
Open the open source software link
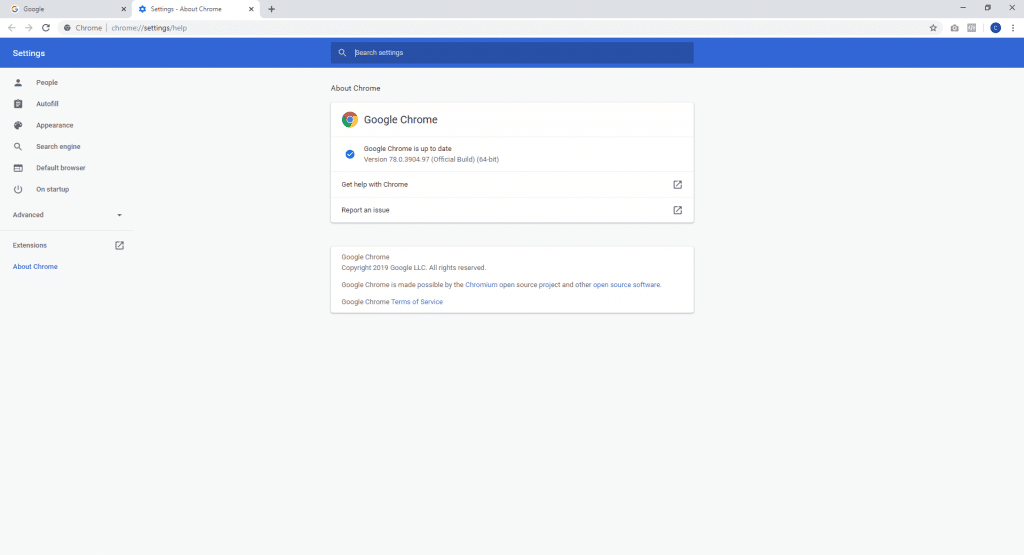[626, 285]
